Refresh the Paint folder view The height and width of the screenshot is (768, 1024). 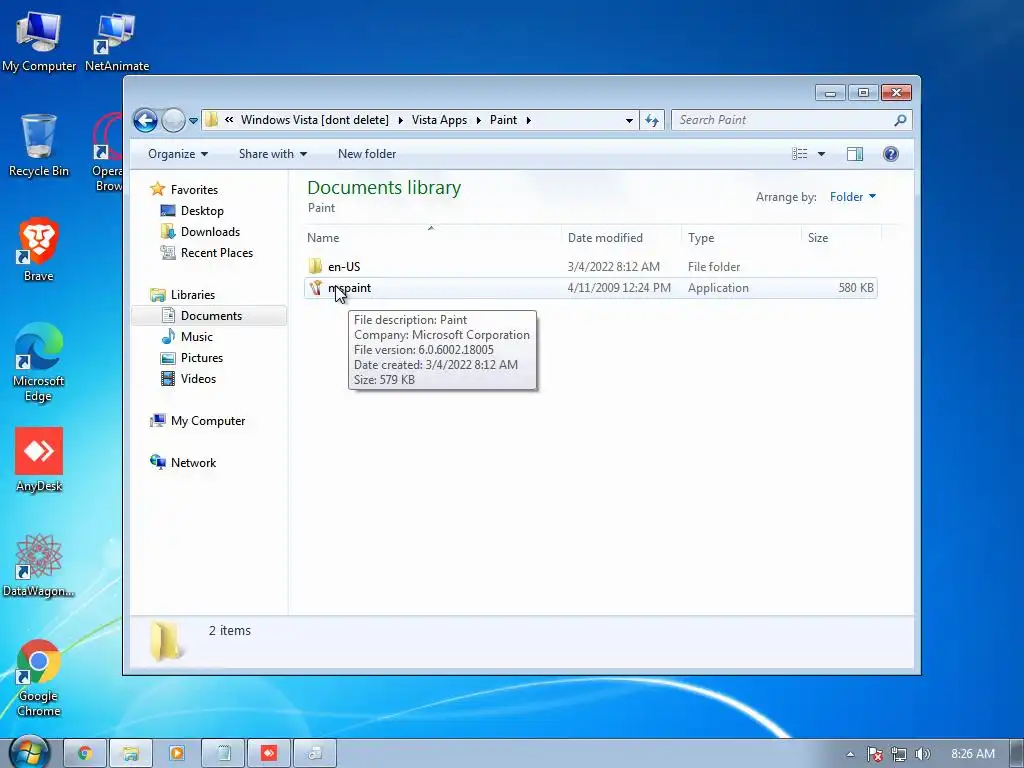[652, 120]
